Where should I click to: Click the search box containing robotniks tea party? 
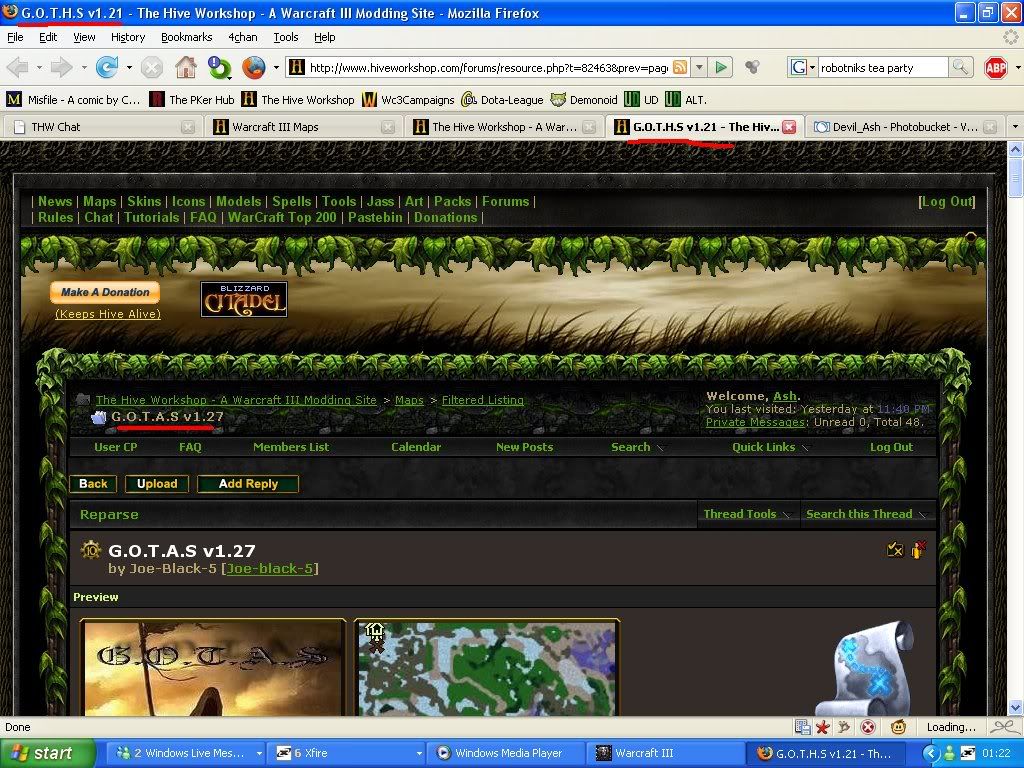click(882, 67)
